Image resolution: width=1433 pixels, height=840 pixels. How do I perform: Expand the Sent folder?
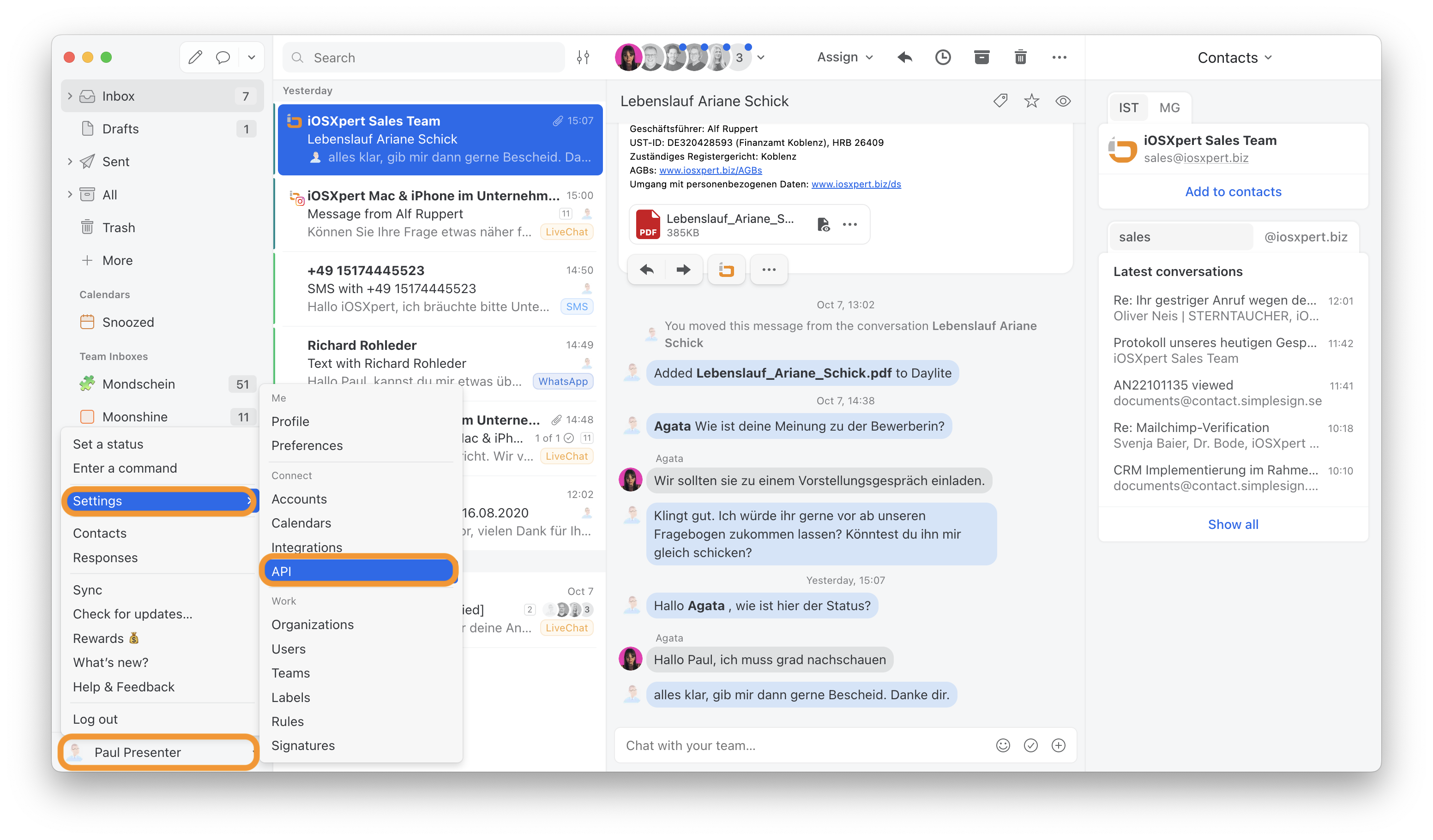click(70, 162)
